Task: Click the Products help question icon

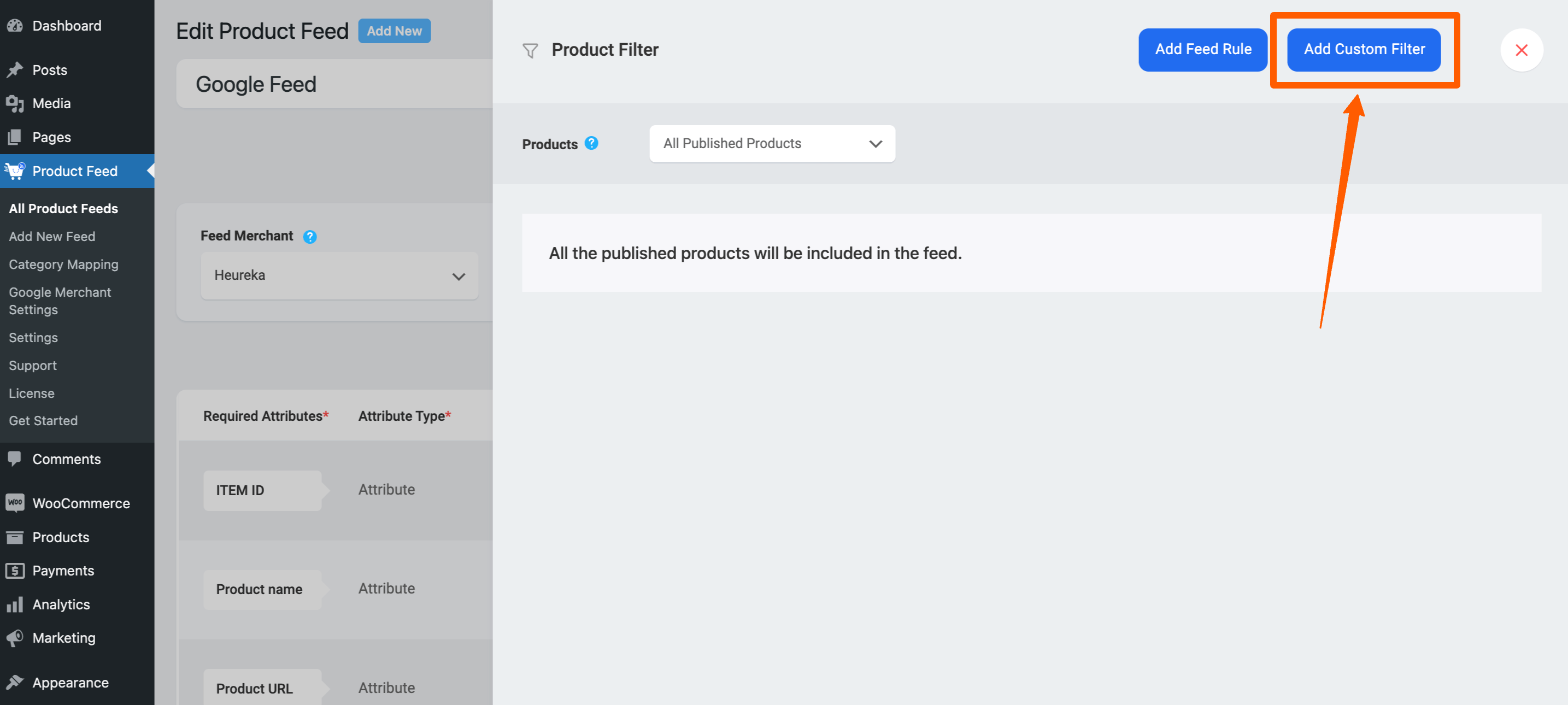Action: 591,143
